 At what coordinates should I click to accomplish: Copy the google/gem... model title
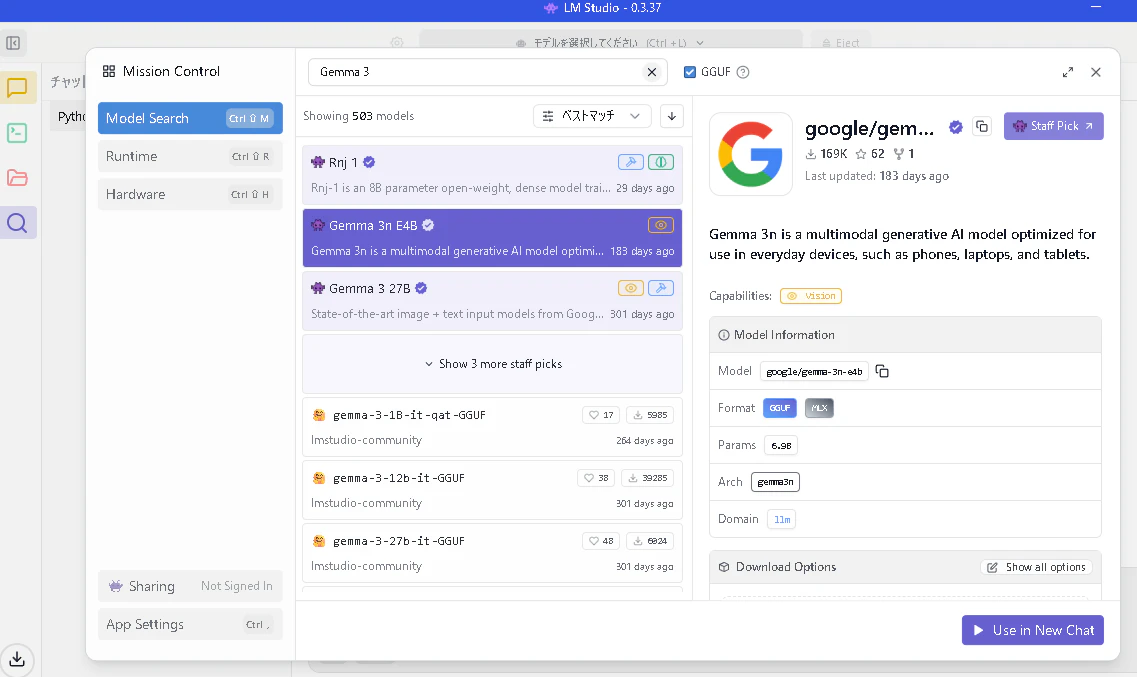point(982,126)
